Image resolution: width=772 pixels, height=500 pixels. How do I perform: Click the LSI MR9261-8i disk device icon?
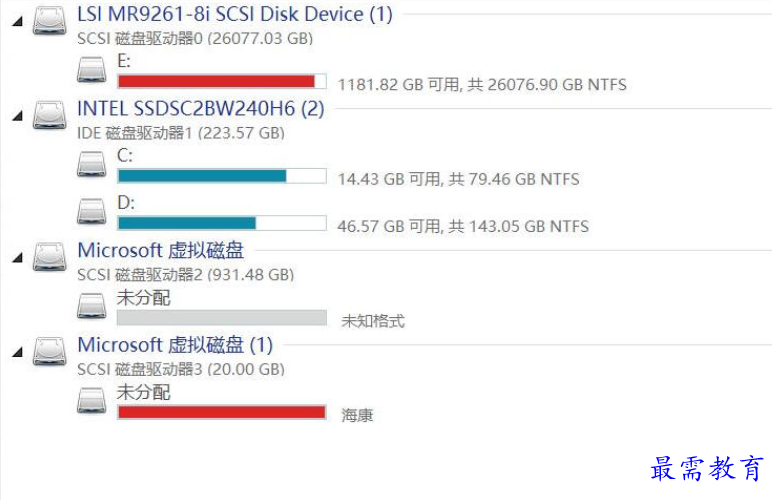tap(49, 21)
